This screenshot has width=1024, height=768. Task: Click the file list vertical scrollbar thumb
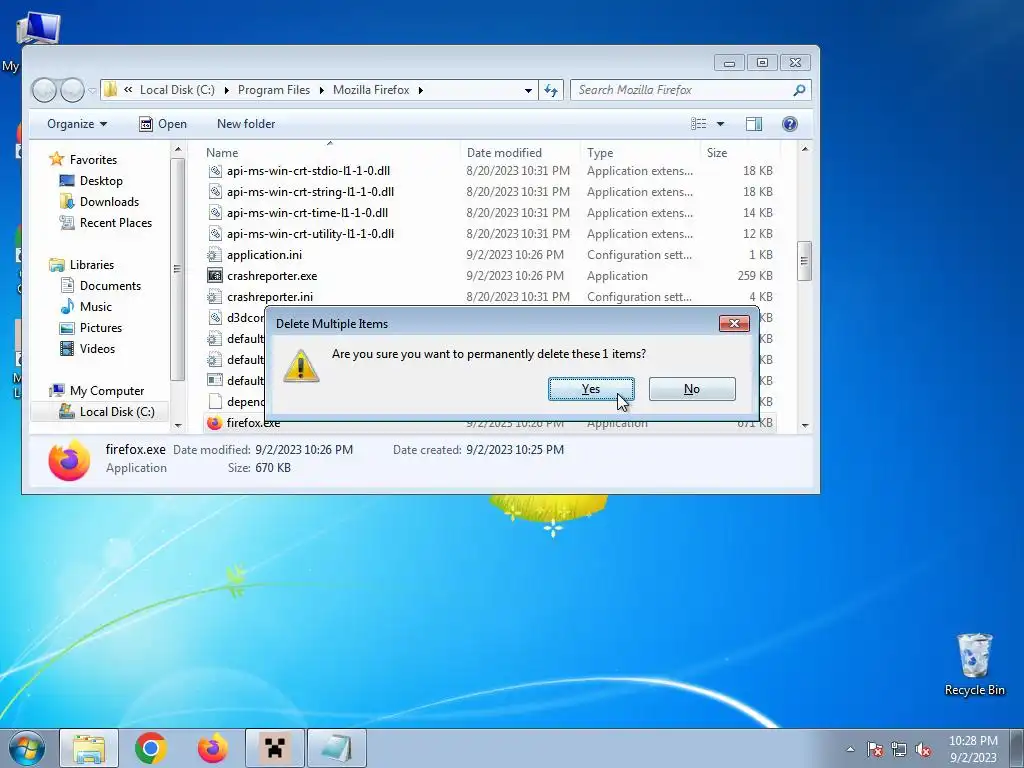pyautogui.click(x=805, y=261)
